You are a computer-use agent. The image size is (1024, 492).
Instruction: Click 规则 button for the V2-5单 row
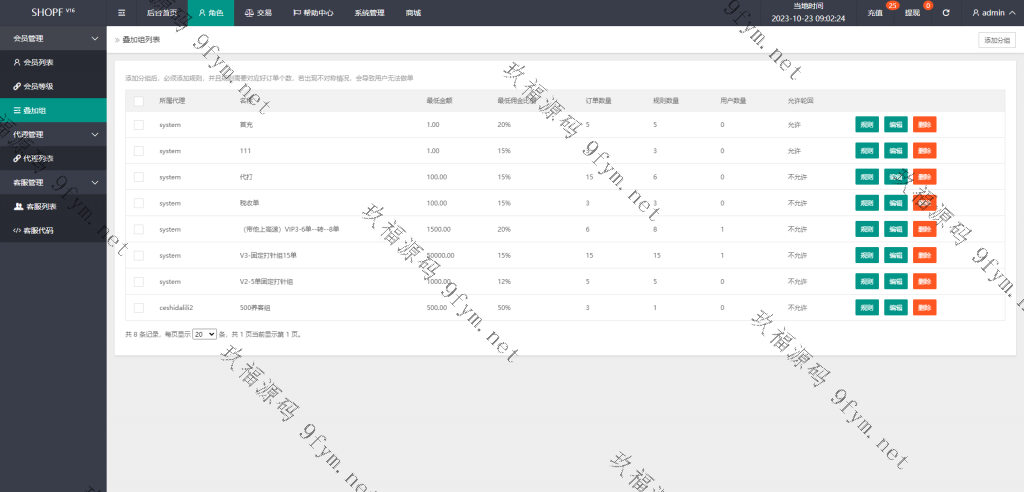[x=867, y=282]
